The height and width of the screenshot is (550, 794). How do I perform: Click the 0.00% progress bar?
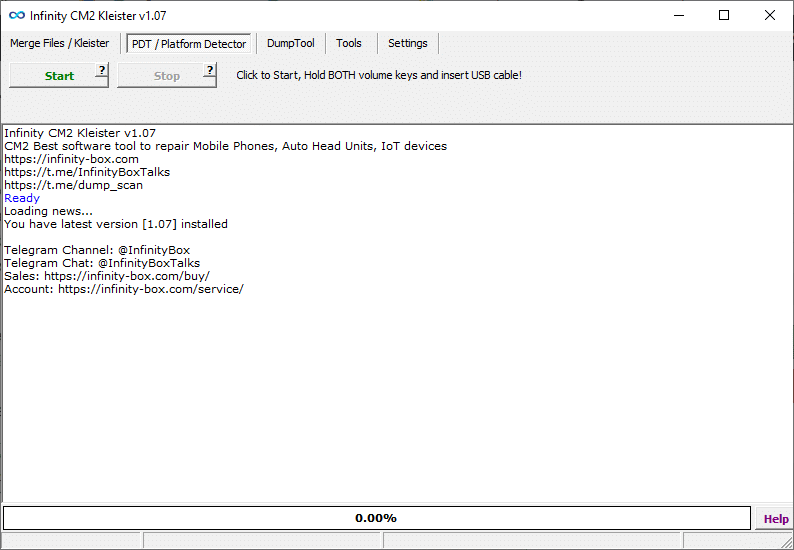(x=376, y=518)
